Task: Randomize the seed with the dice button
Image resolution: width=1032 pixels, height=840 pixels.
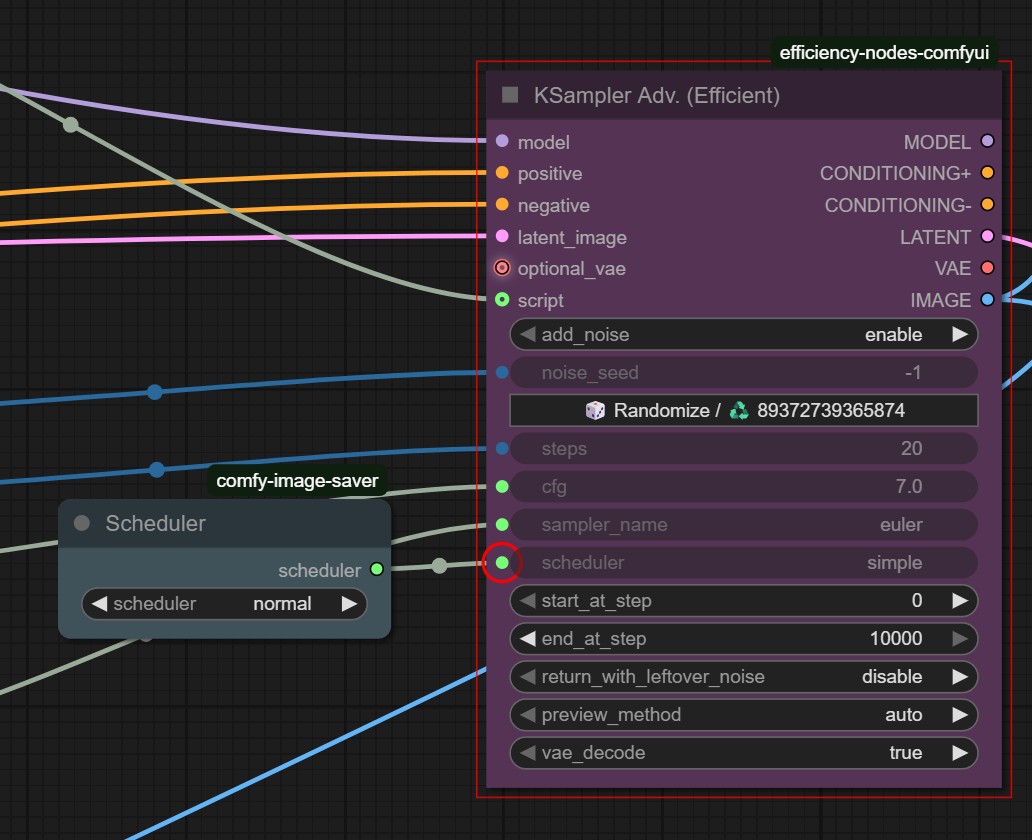Action: pyautogui.click(x=744, y=411)
